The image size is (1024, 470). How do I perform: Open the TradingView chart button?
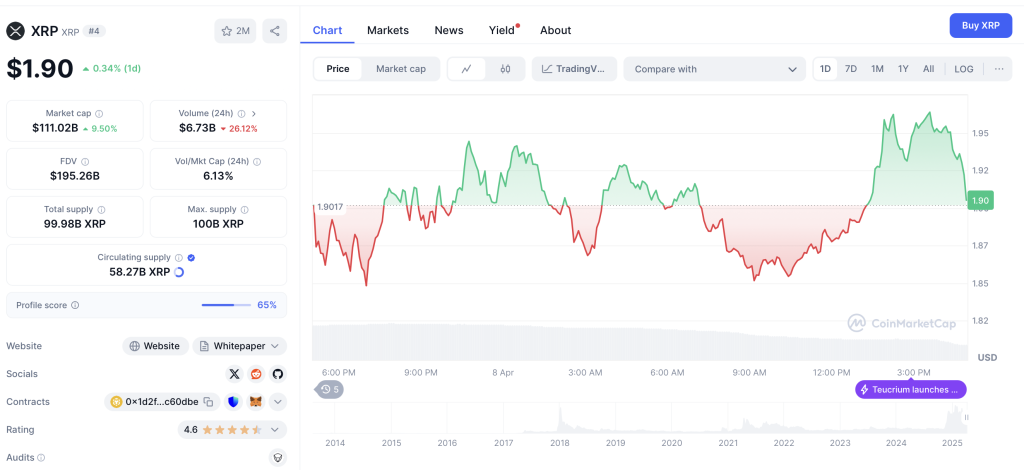click(574, 69)
